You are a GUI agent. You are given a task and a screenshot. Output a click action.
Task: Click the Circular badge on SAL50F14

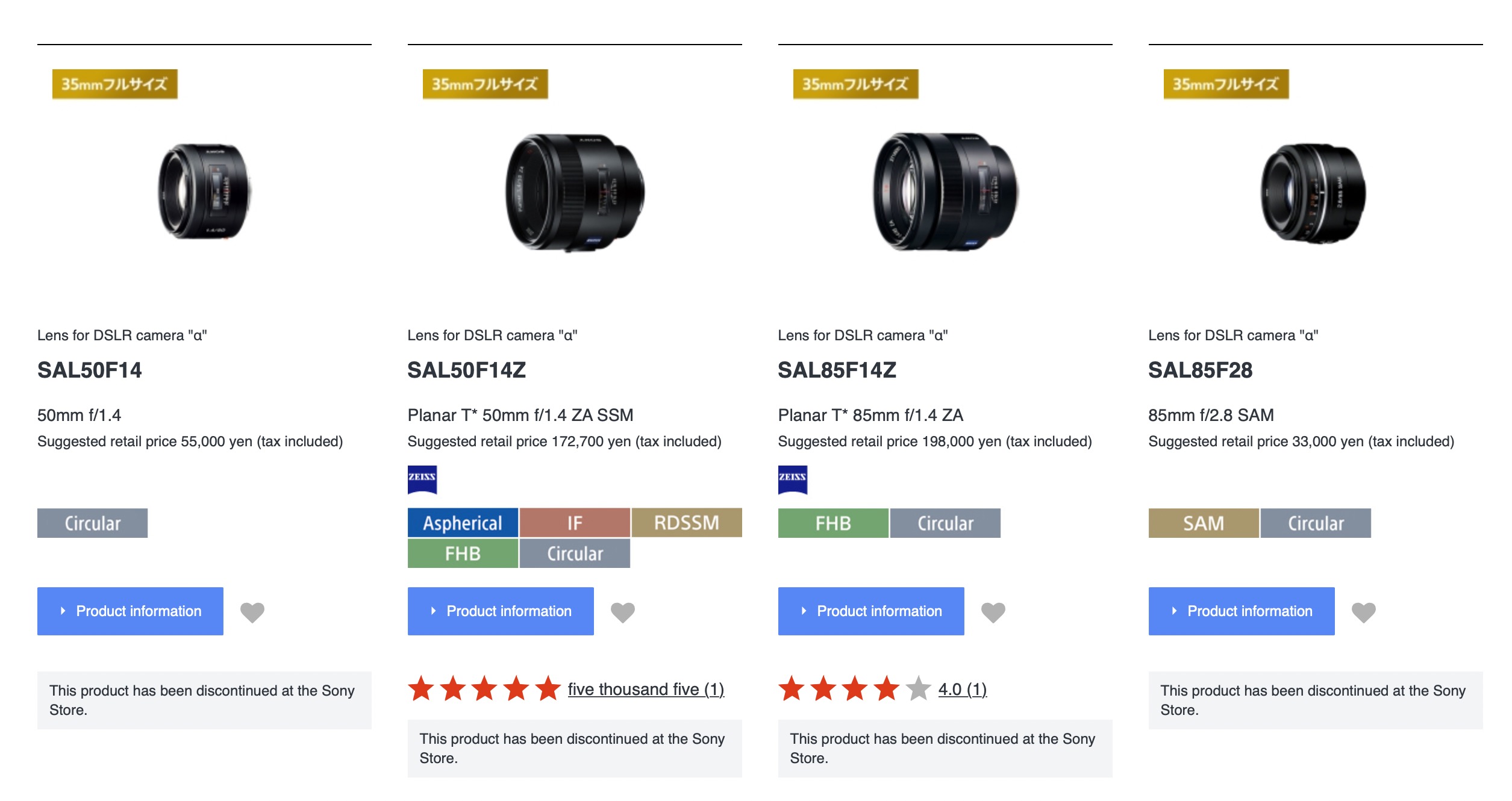(x=92, y=523)
